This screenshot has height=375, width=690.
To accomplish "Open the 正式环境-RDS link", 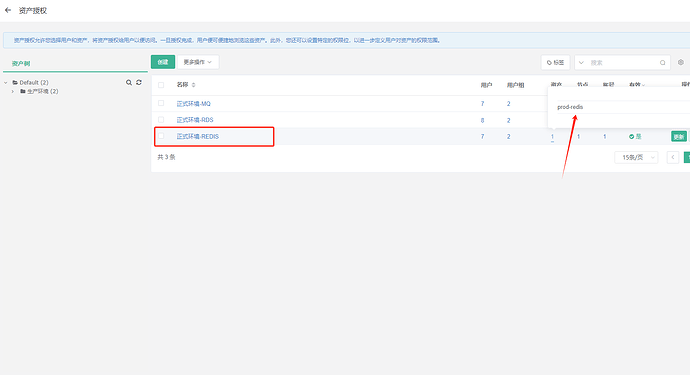I will pyautogui.click(x=195, y=120).
